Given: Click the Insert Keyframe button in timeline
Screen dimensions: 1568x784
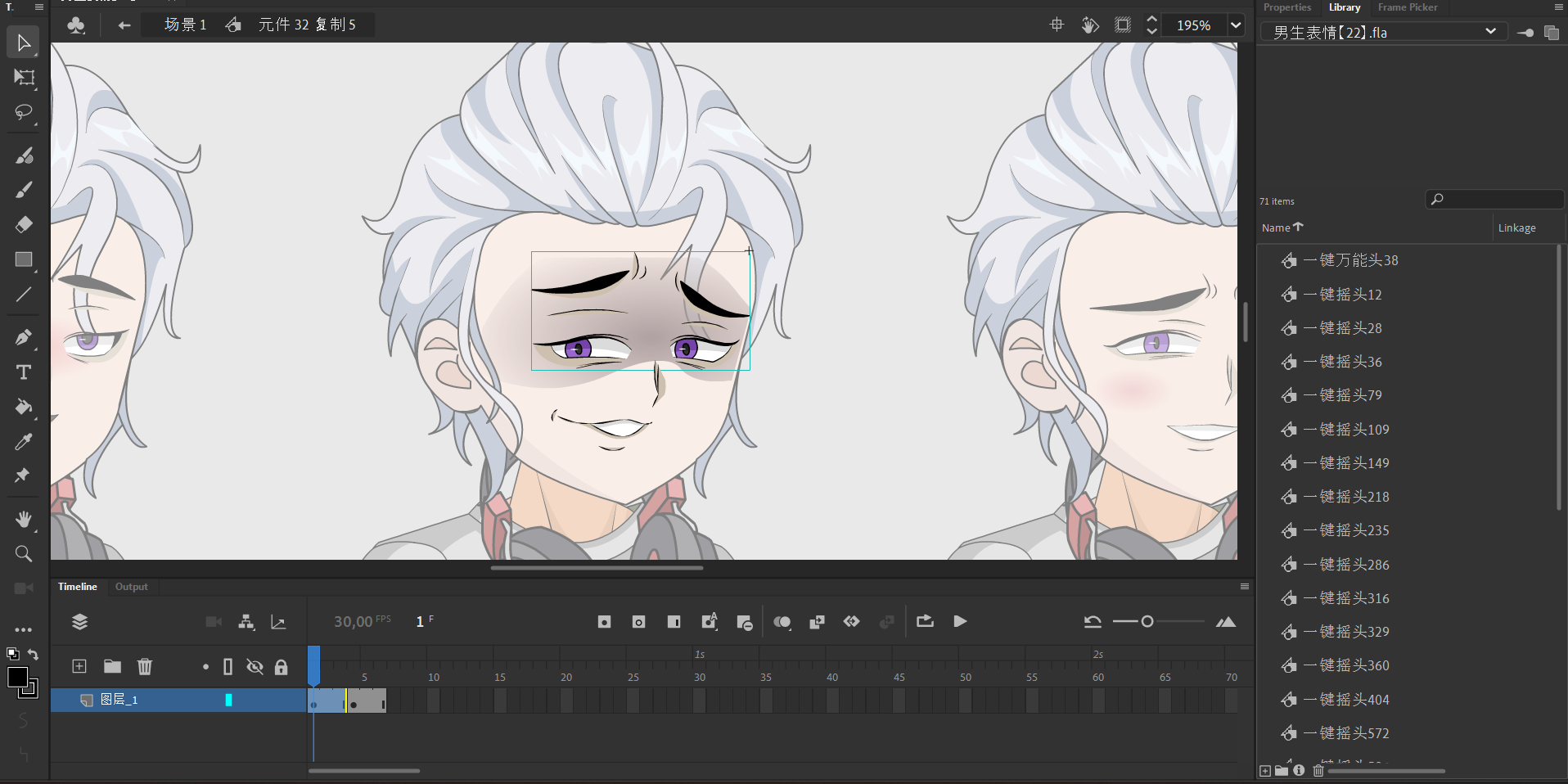Looking at the screenshot, I should click(x=604, y=622).
